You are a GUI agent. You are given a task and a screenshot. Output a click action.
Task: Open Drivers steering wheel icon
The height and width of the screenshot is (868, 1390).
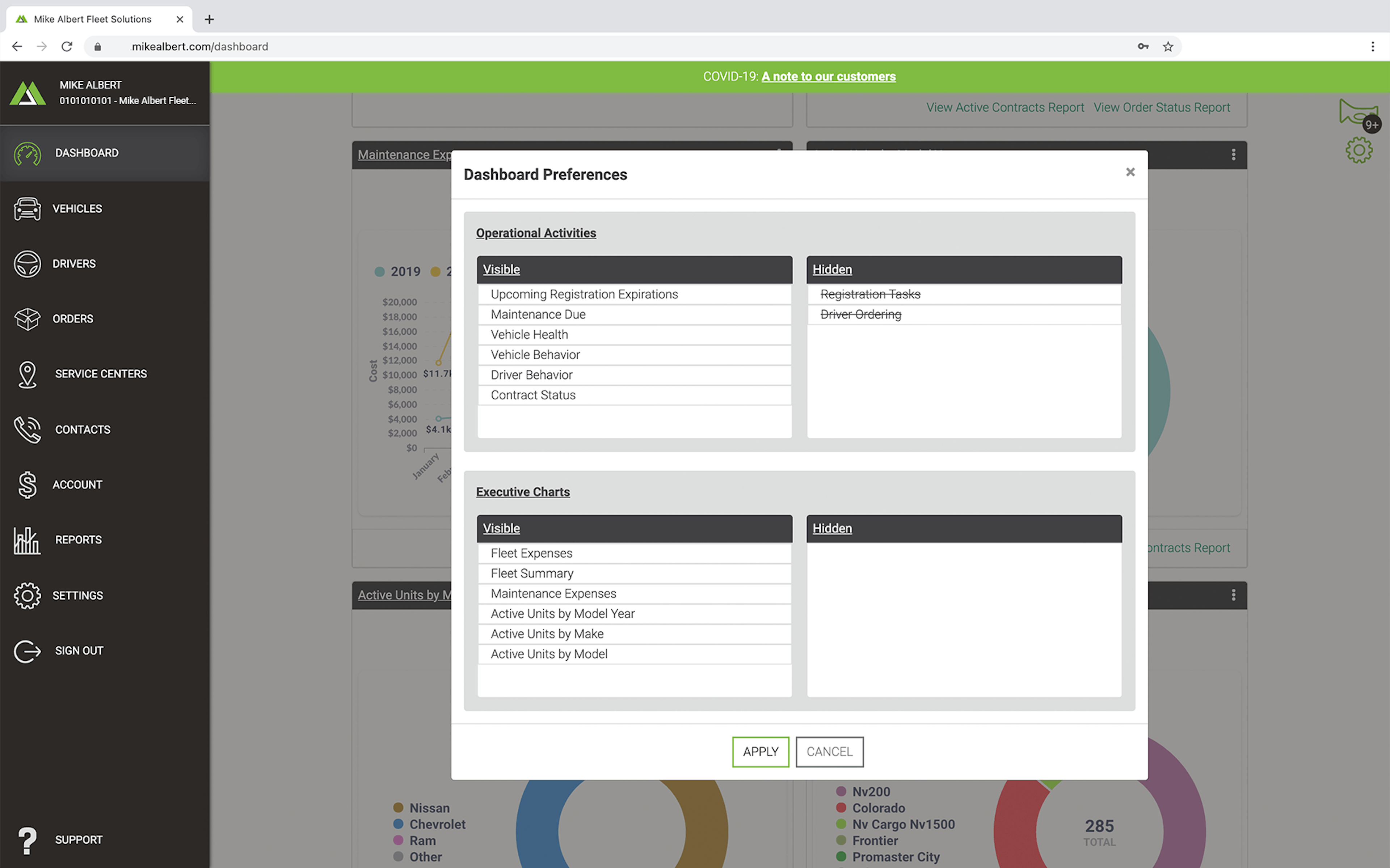27,263
